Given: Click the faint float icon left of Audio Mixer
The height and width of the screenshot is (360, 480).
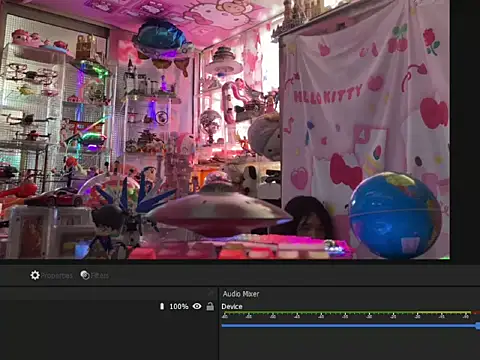Looking at the screenshot, I should pos(211,293).
